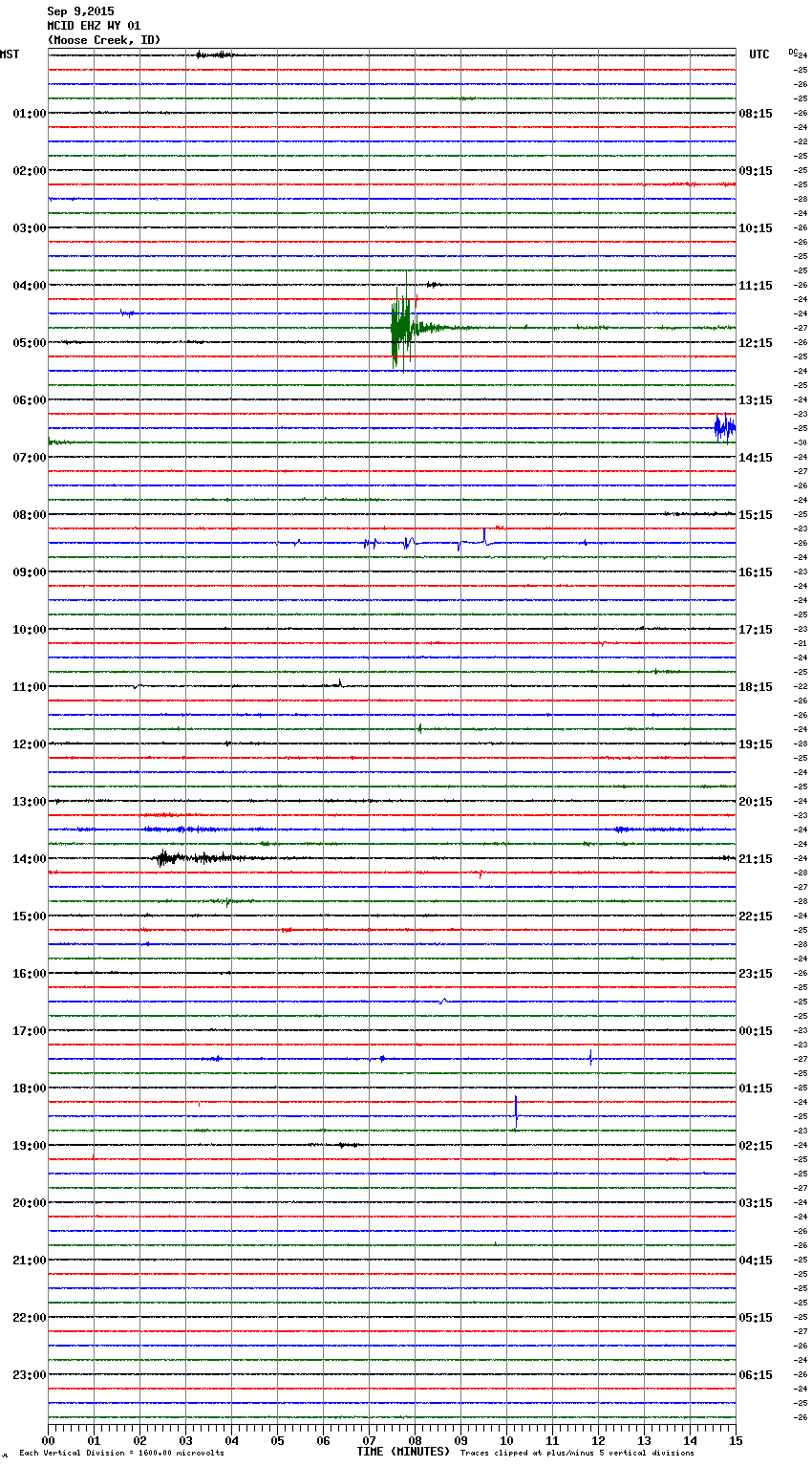Click the TIME (MINUTES) axis title

(x=403, y=1452)
